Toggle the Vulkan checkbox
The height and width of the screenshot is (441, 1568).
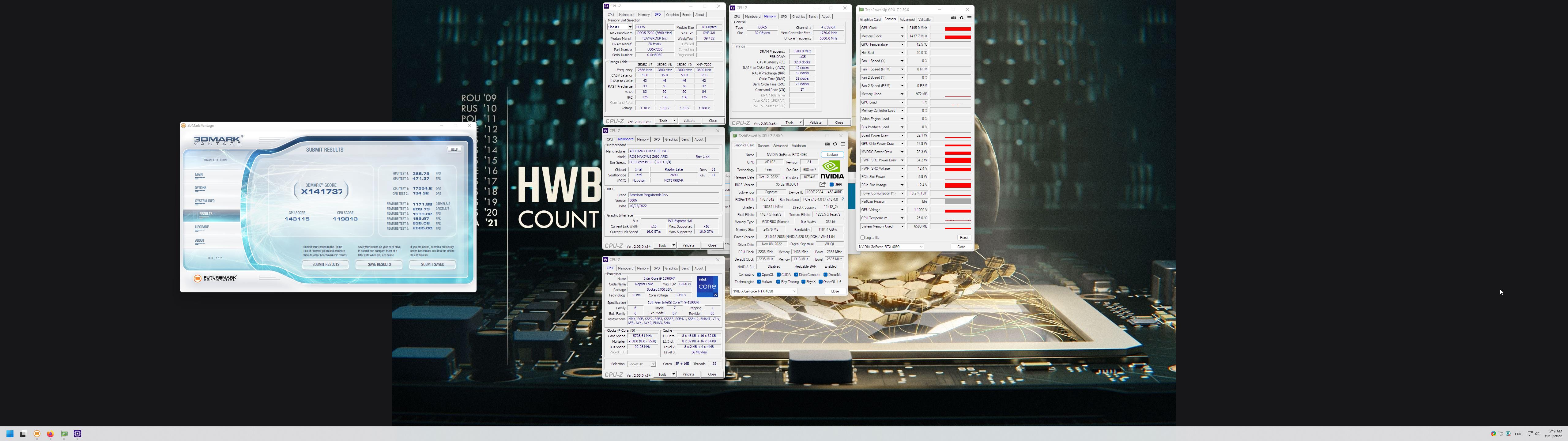(759, 282)
